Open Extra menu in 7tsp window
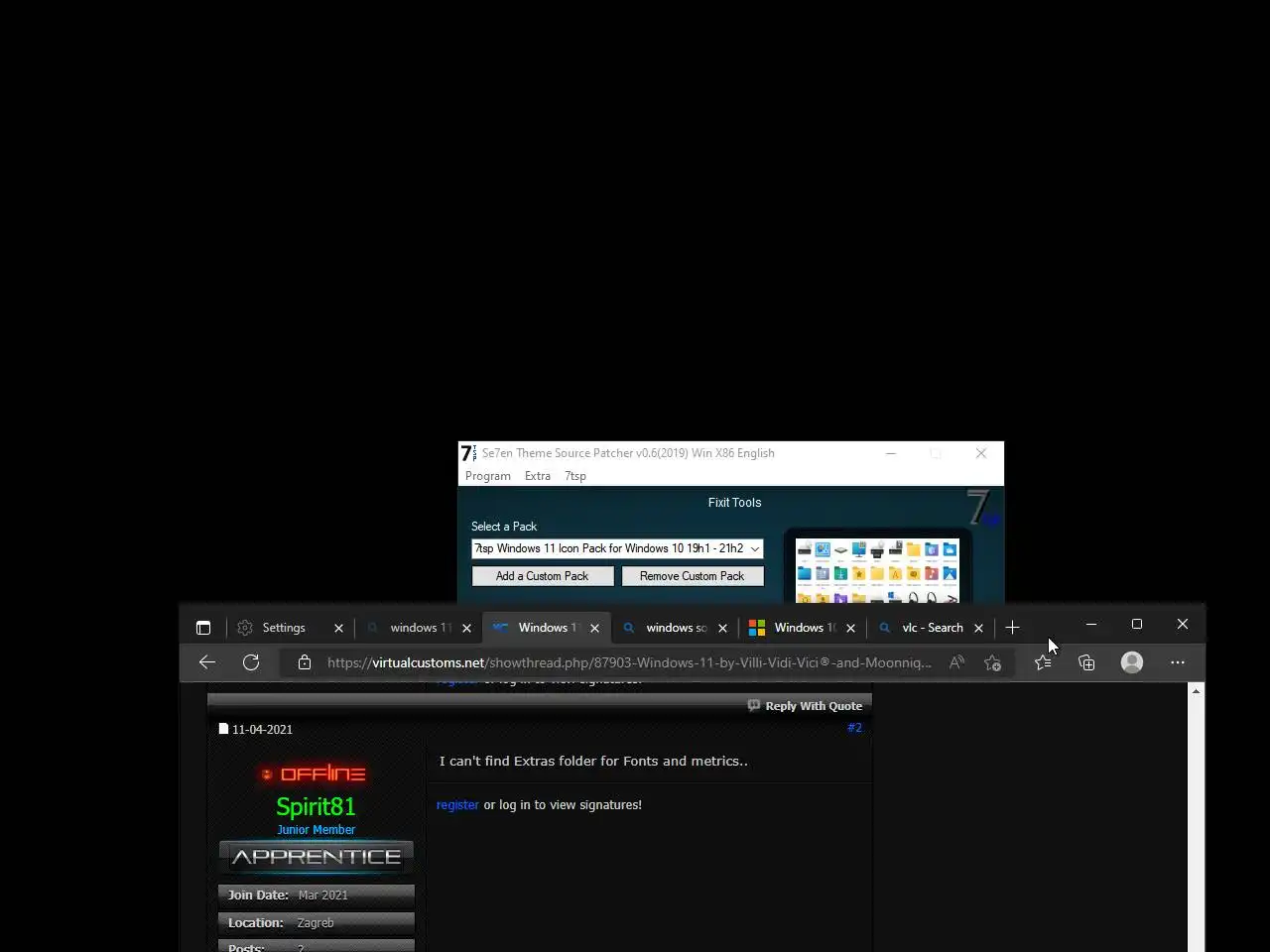Viewport: 1270px width, 952px height. pyautogui.click(x=538, y=476)
